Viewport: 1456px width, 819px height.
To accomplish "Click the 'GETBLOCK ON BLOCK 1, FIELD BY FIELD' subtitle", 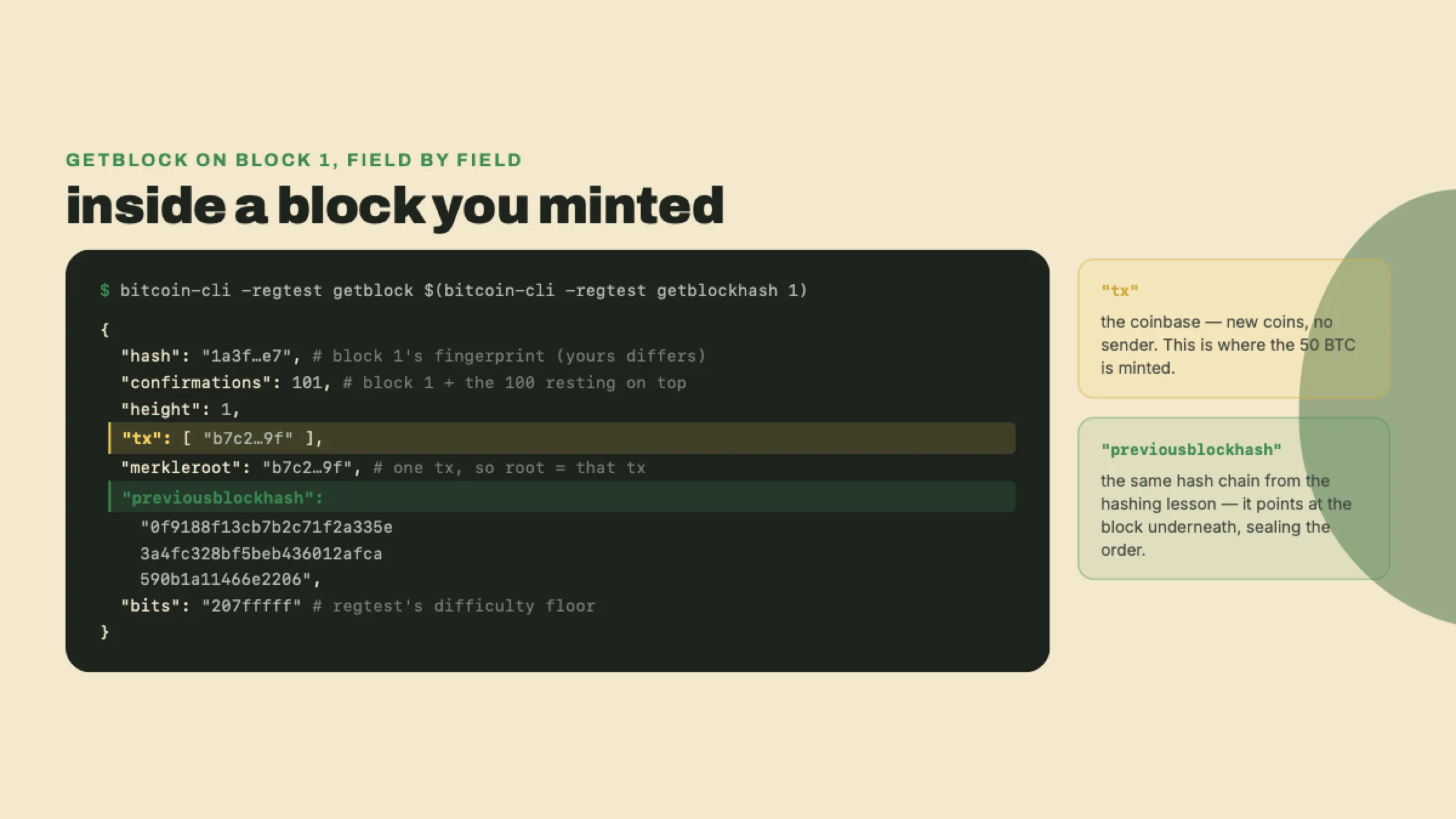I will click(x=294, y=160).
